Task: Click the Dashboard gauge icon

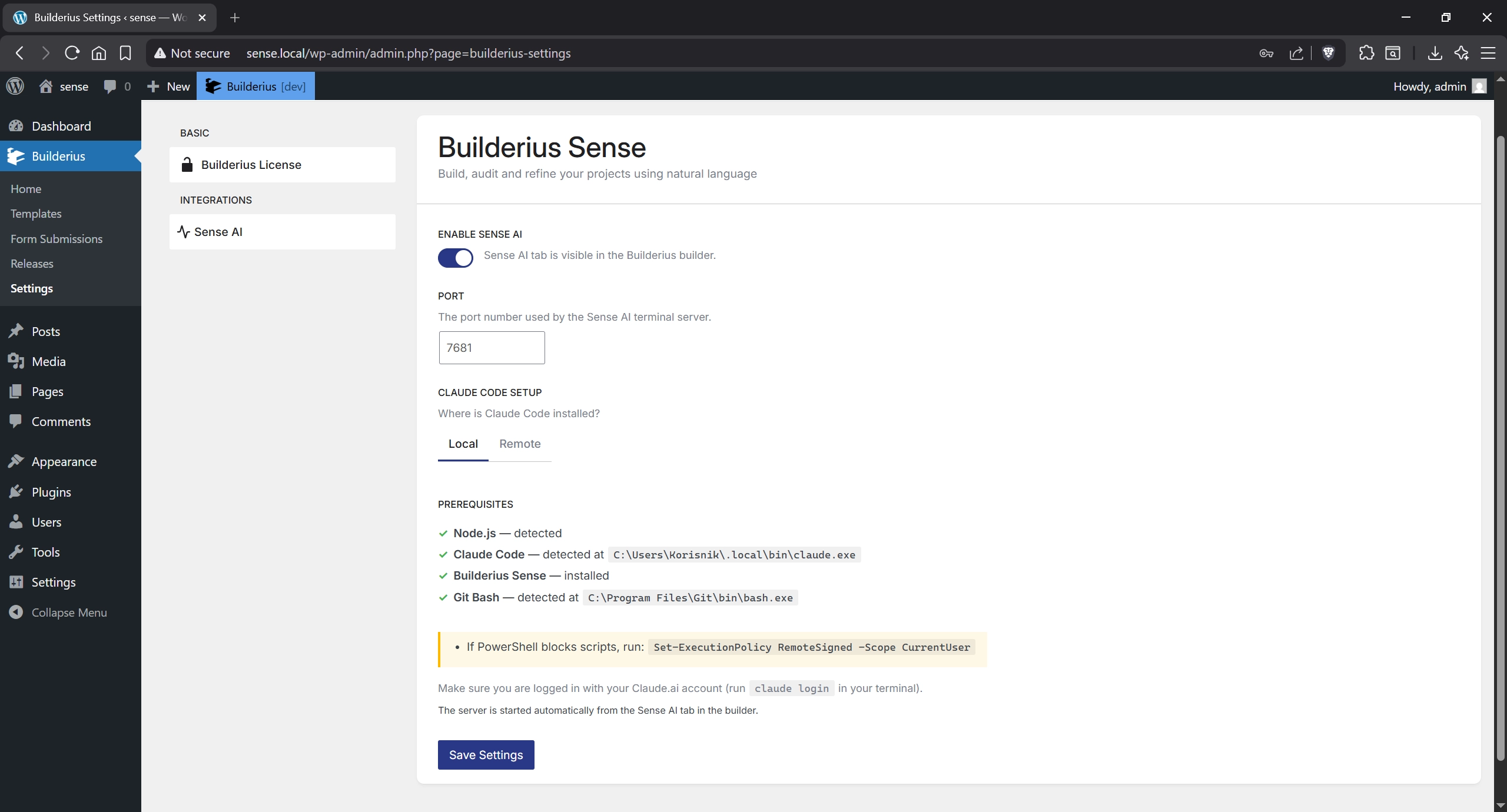Action: (16, 126)
